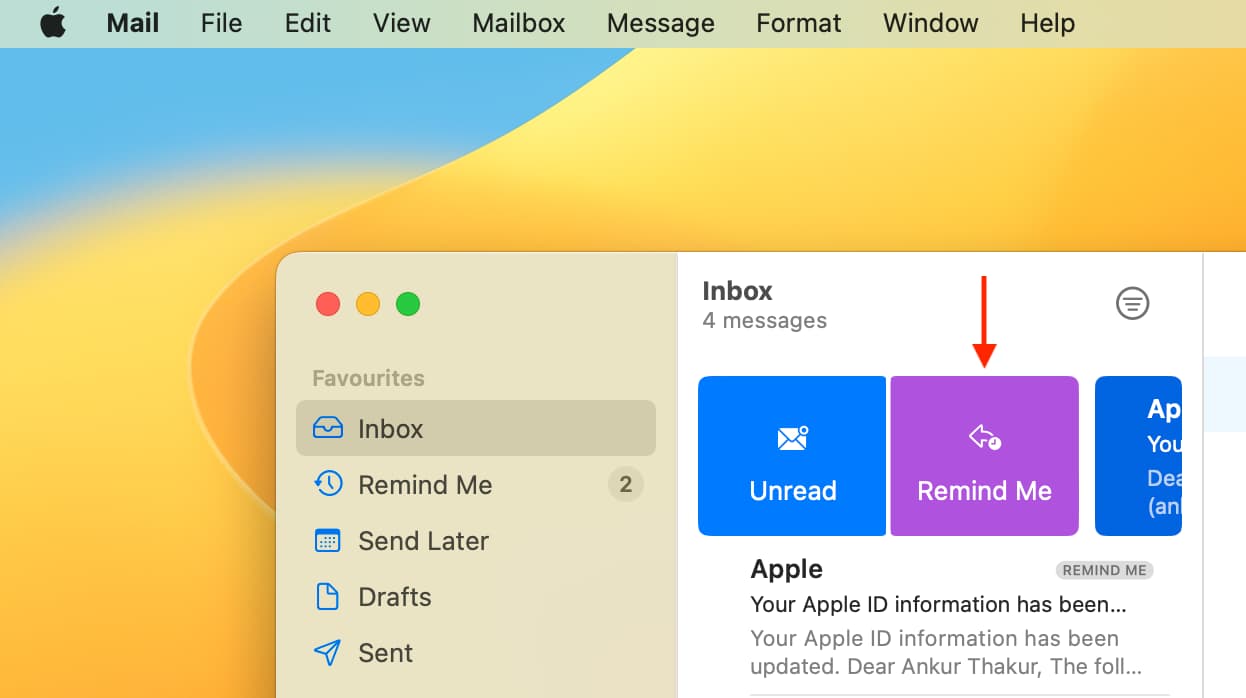Open the File menu
1246x698 pixels.
pos(221,23)
